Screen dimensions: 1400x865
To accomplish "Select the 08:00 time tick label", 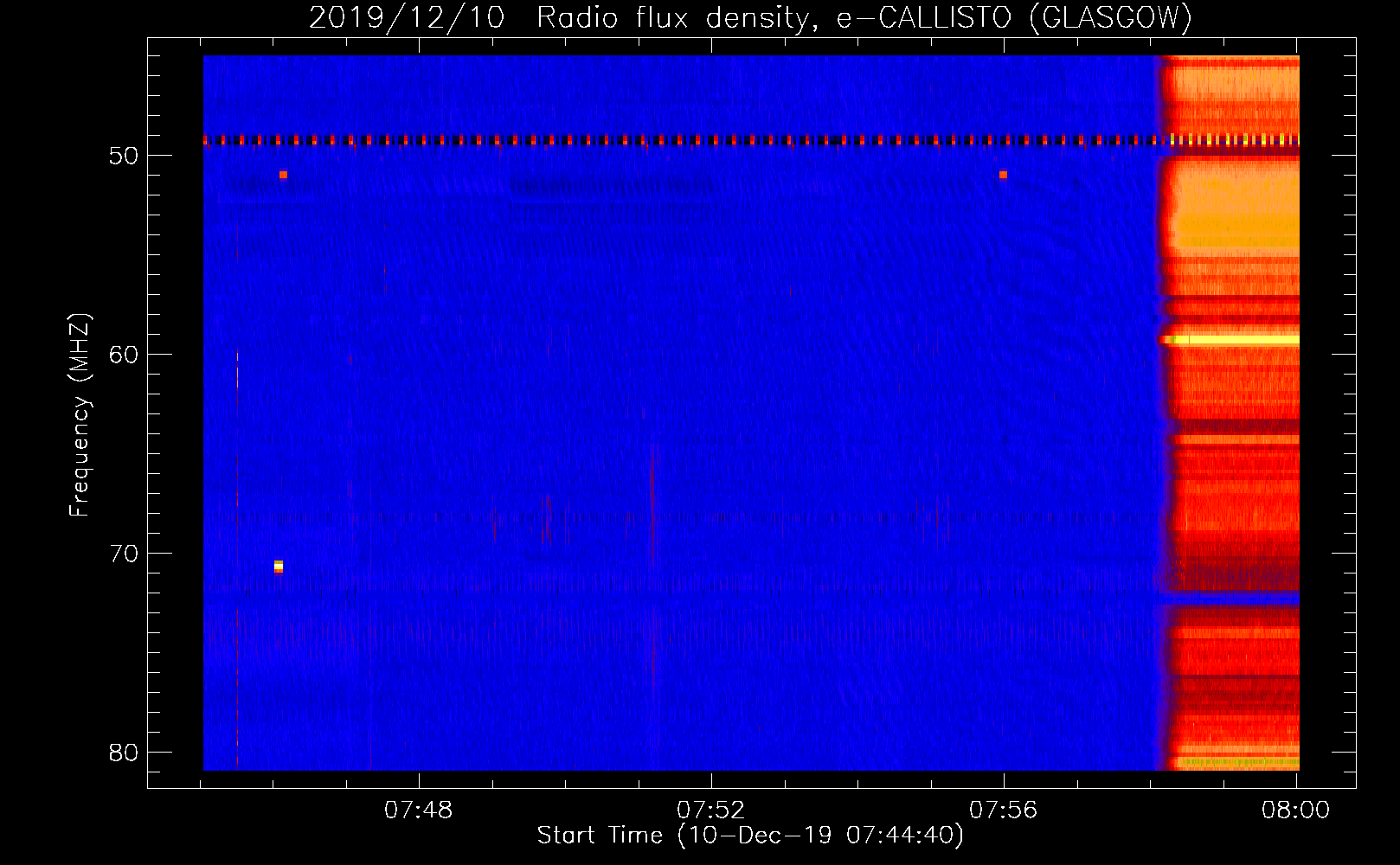I will coord(1295,810).
